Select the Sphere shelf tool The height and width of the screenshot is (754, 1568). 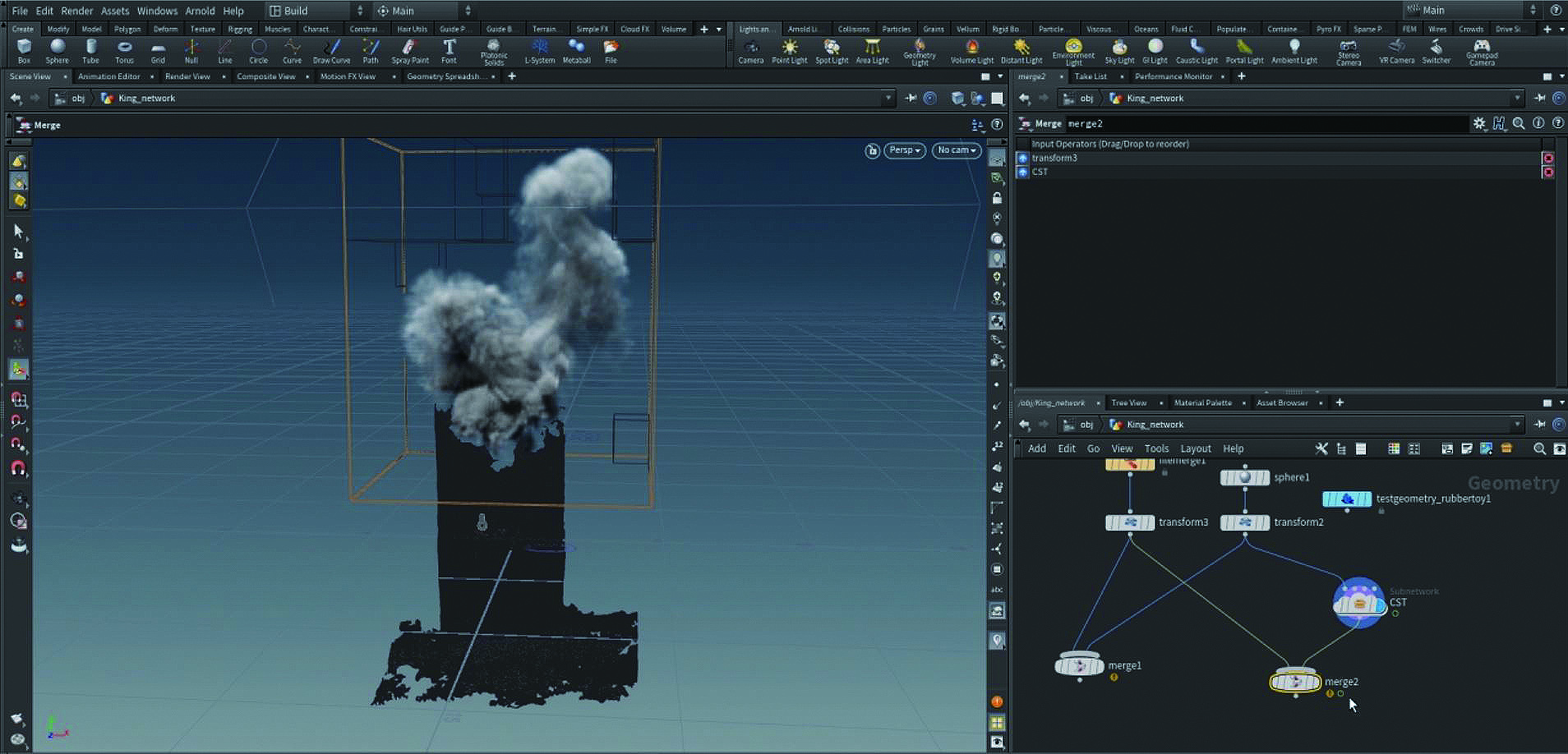57,50
